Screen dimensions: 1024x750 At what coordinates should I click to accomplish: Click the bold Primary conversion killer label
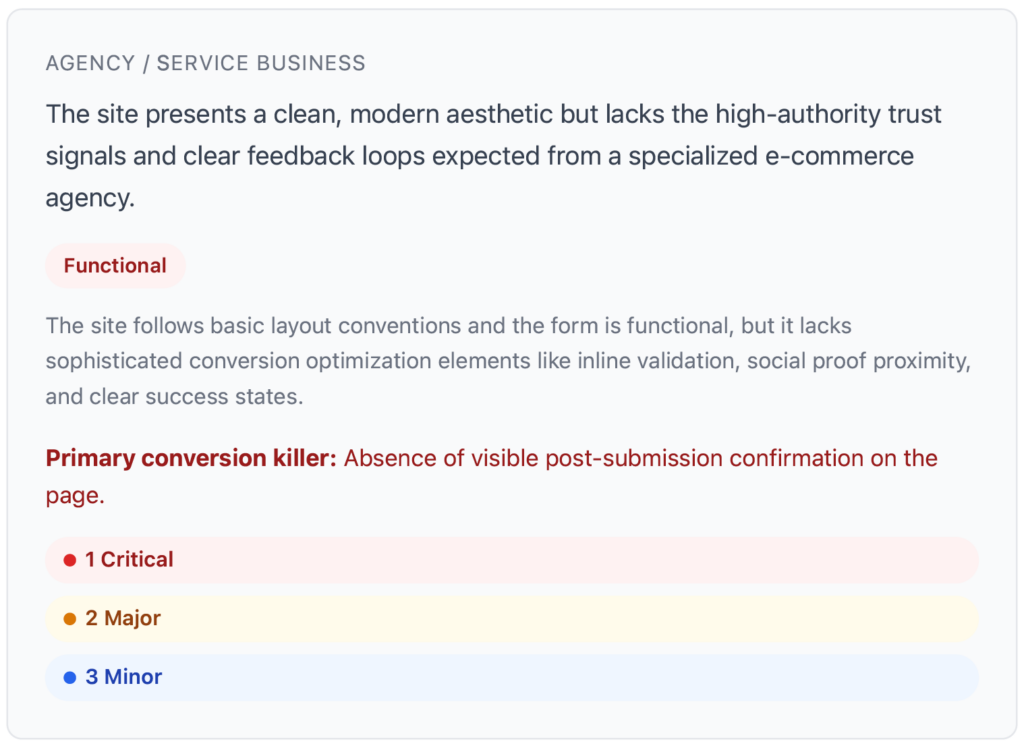(191, 459)
